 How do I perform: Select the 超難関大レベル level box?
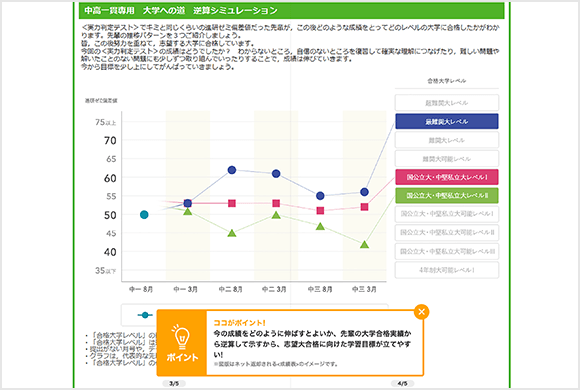(446, 103)
